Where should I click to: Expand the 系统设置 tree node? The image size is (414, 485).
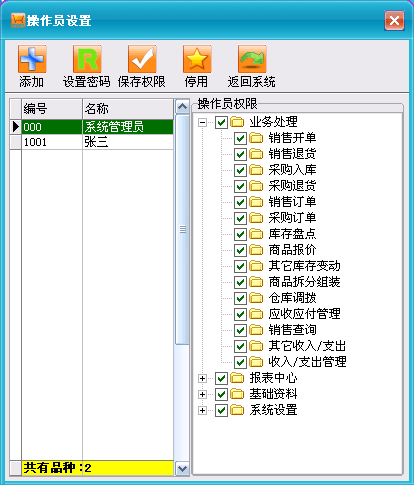click(x=202, y=410)
